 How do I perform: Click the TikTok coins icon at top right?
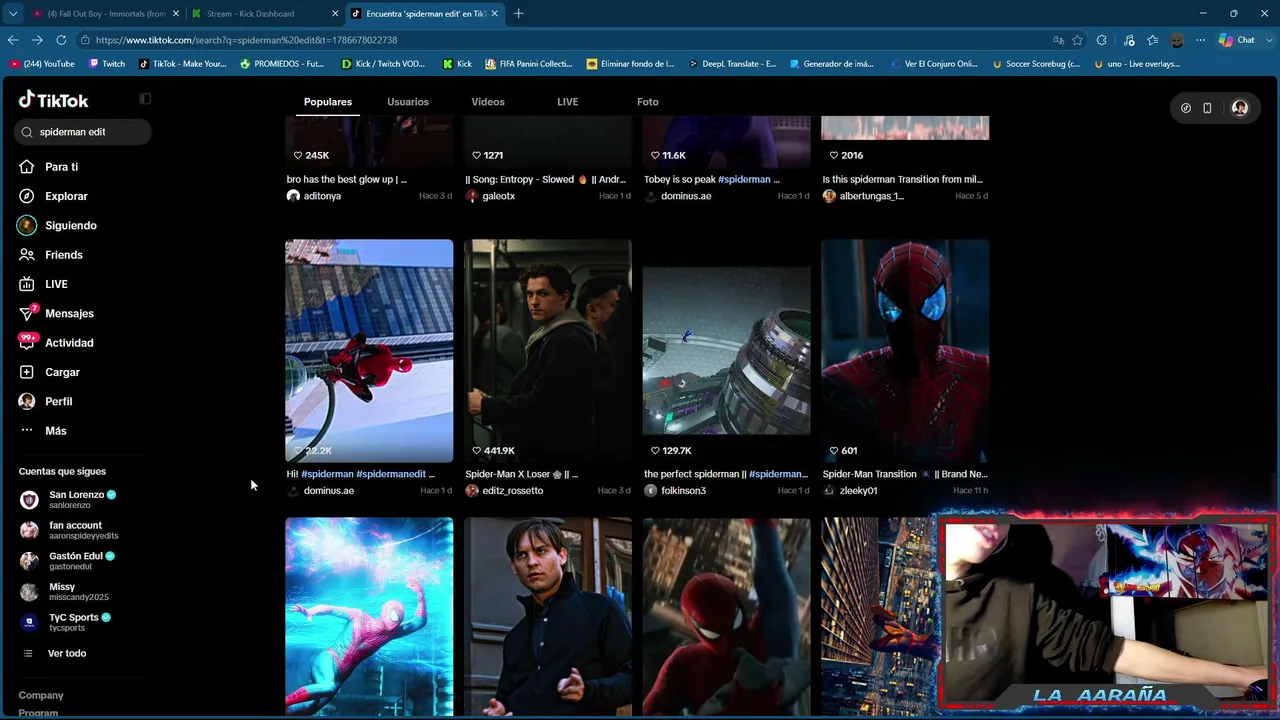tap(1186, 108)
